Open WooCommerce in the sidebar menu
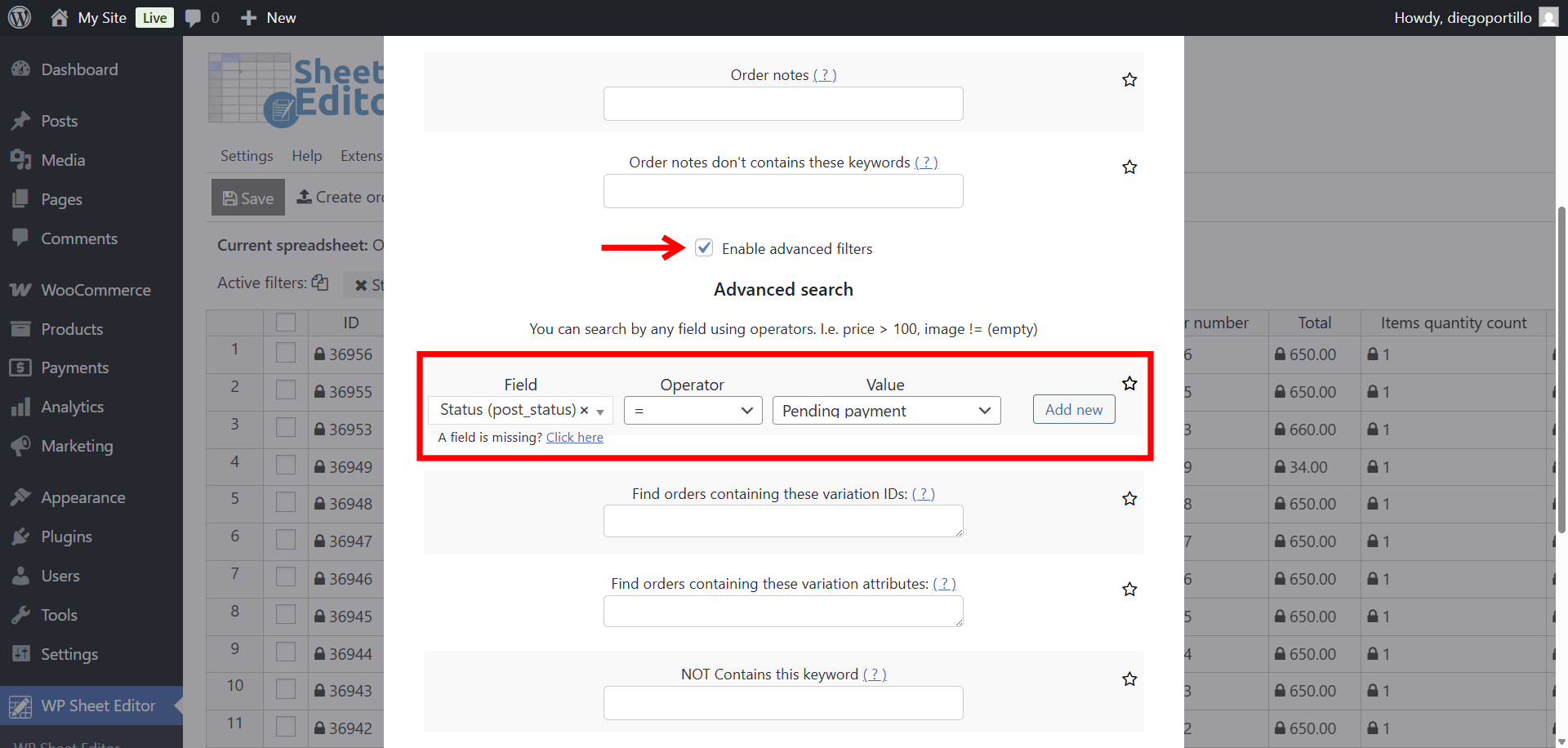This screenshot has height=748, width=1568. 96,290
